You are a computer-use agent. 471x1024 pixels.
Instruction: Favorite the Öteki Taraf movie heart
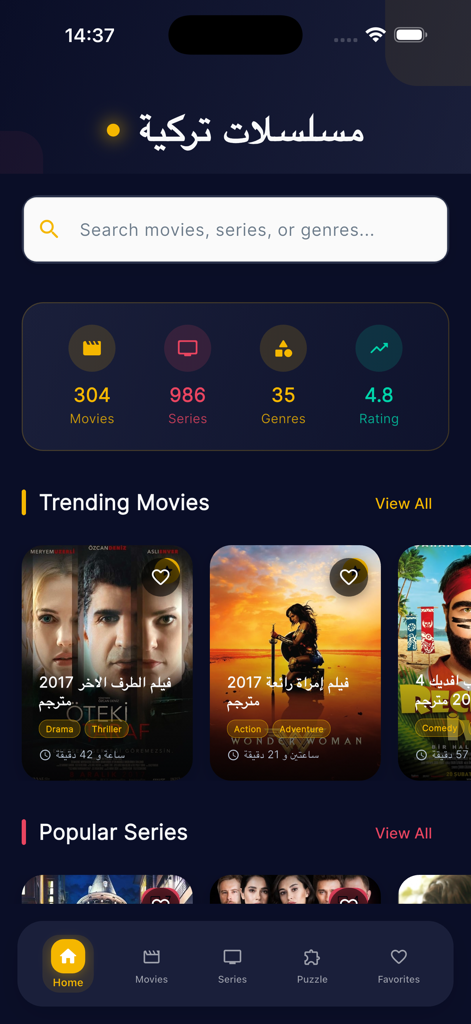coord(161,577)
